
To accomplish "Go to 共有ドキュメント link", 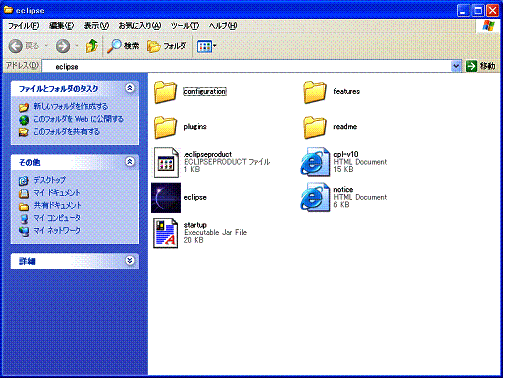I will [x=57, y=205].
